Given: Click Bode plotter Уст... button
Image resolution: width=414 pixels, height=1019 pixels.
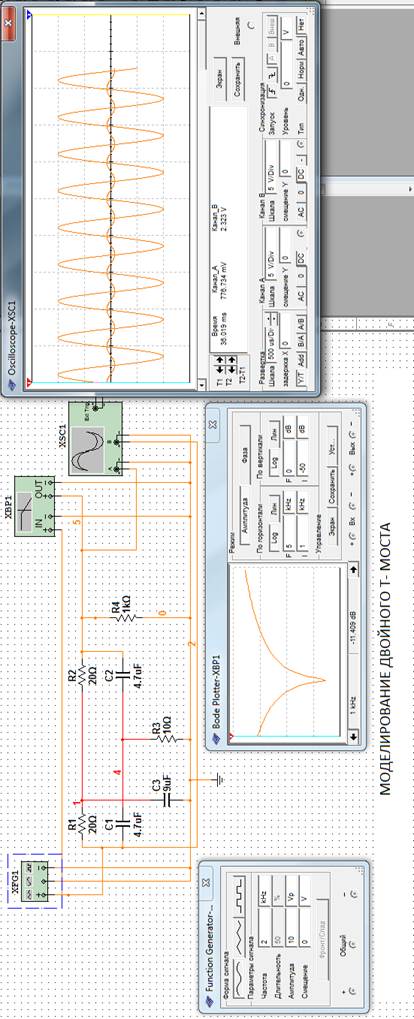Looking at the screenshot, I should 332,446.
